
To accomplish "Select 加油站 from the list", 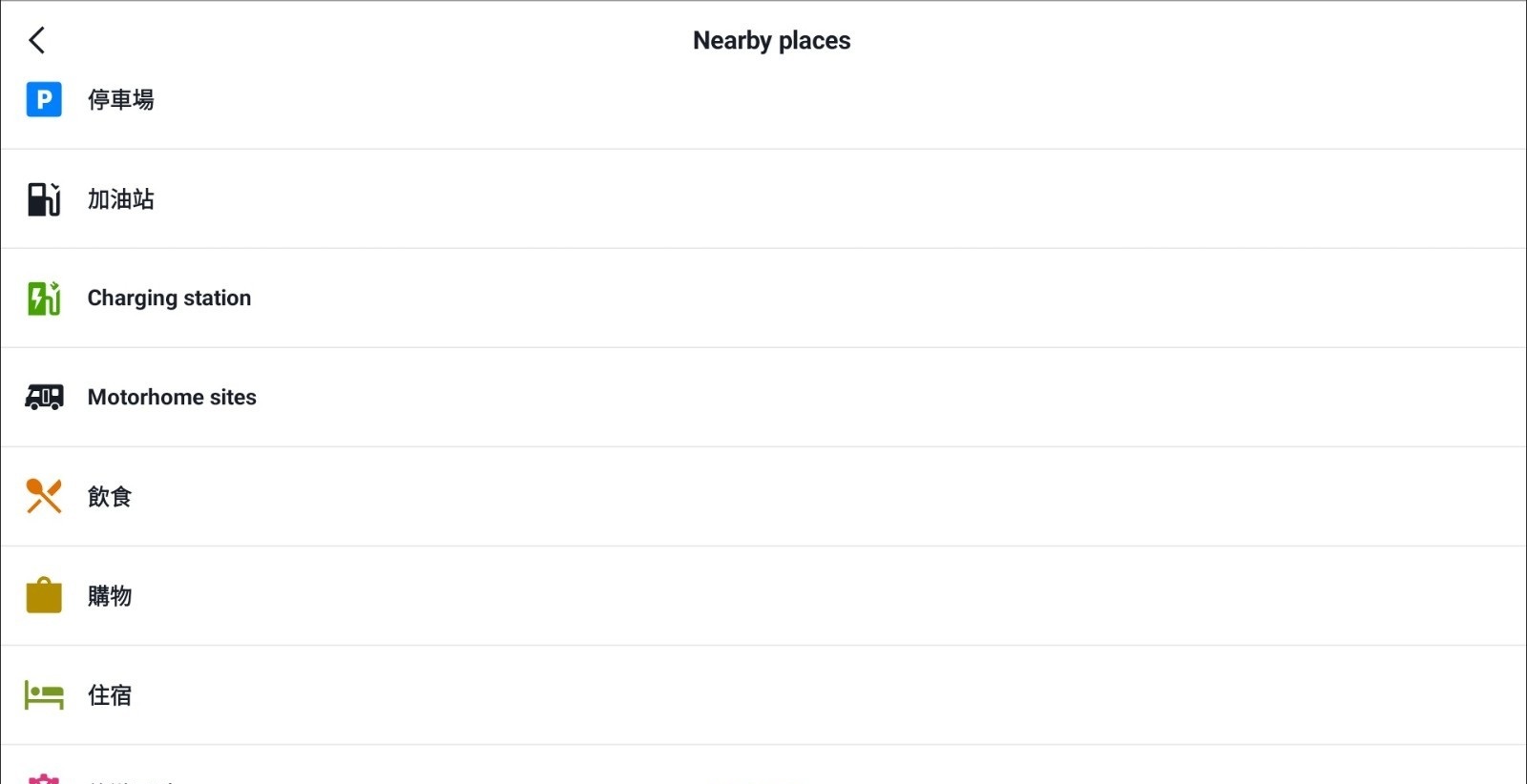I will point(121,199).
